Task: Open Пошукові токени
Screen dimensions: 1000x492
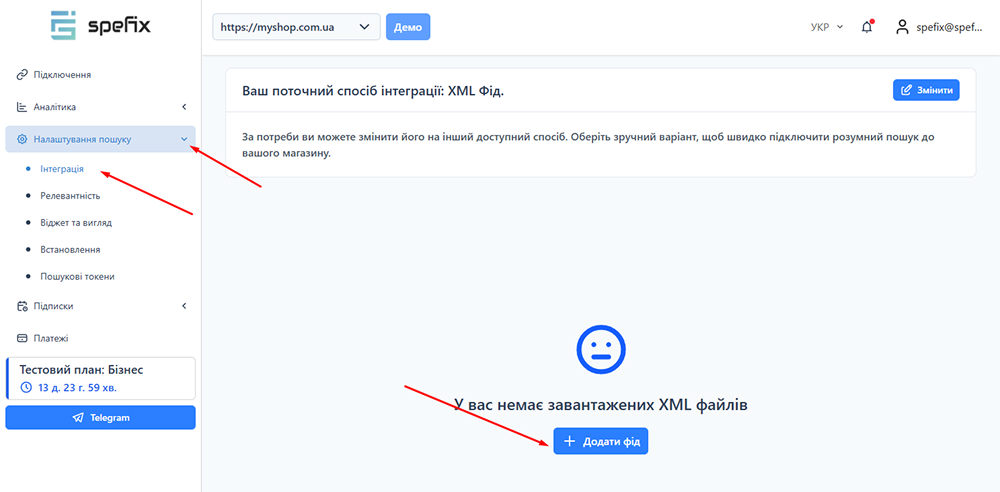Action: pos(77,277)
